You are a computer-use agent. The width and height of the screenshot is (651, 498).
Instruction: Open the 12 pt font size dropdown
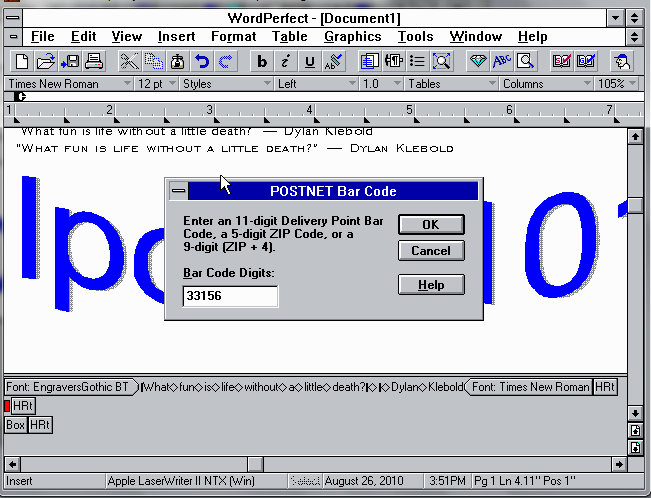[x=157, y=84]
